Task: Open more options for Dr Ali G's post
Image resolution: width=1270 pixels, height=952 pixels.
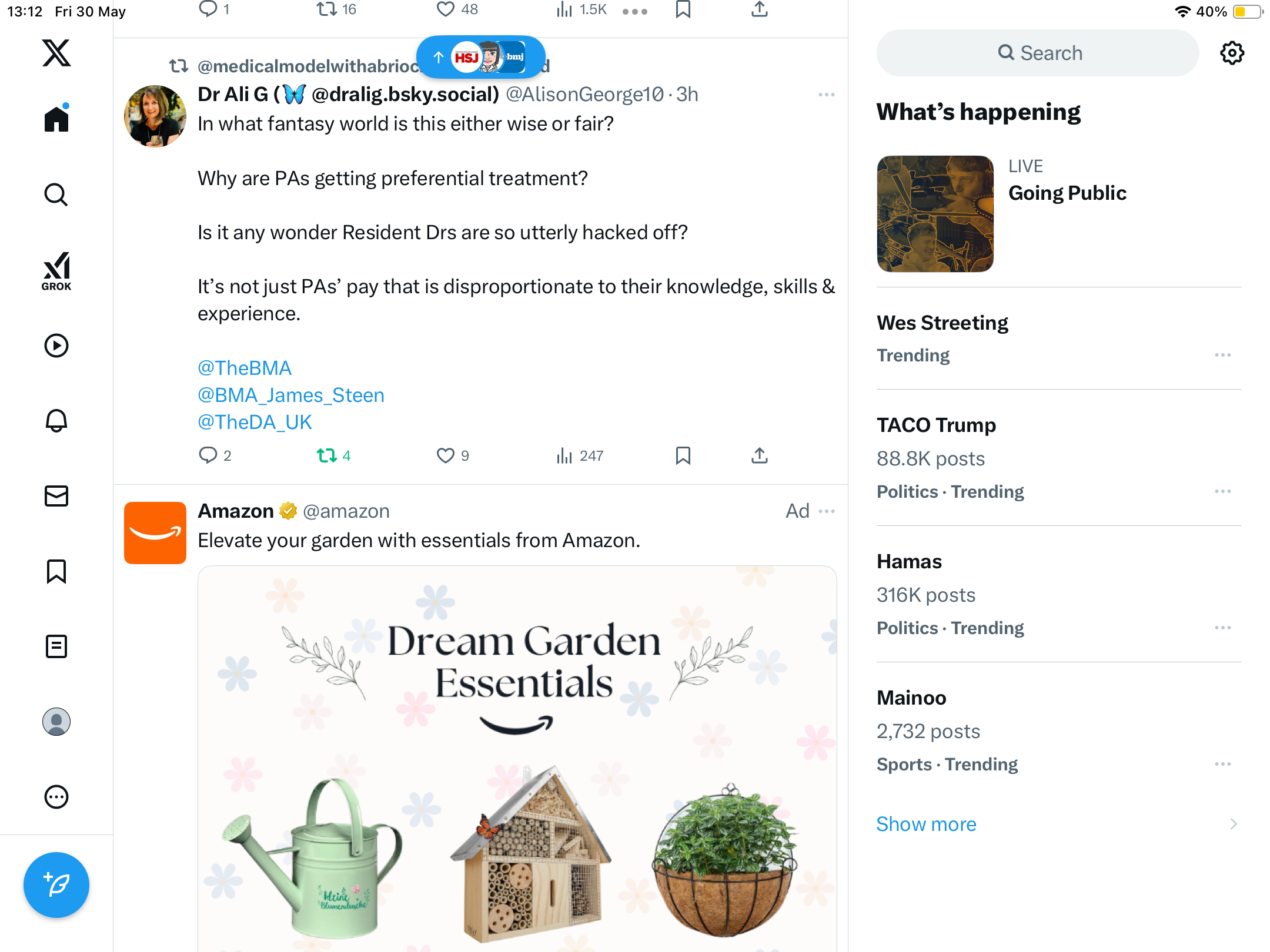Action: click(827, 95)
